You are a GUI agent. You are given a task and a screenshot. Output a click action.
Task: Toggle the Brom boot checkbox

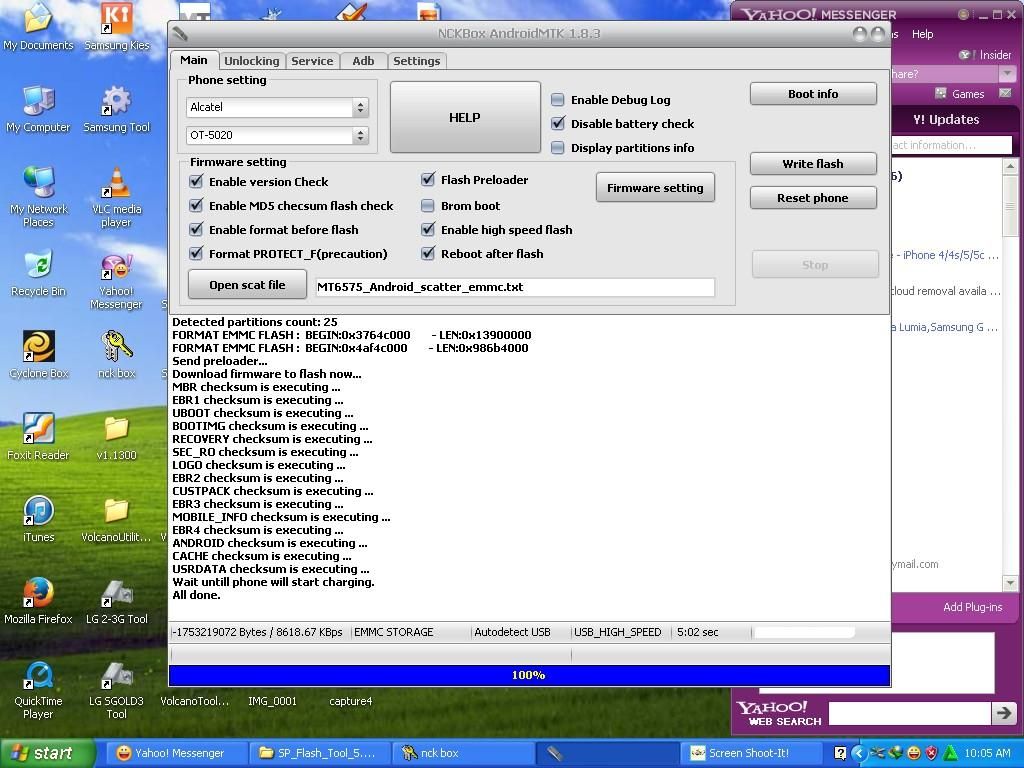[428, 206]
